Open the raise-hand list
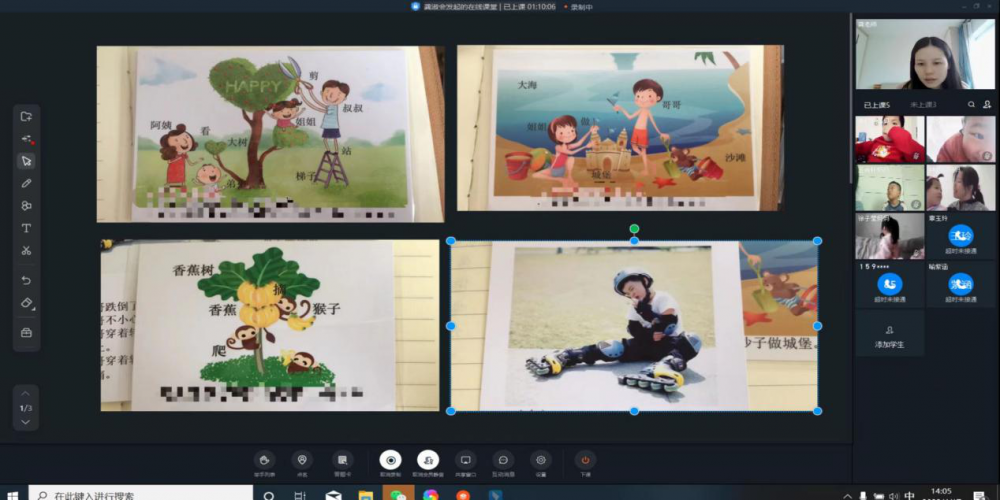This screenshot has height=500, width=1000. tap(264, 459)
